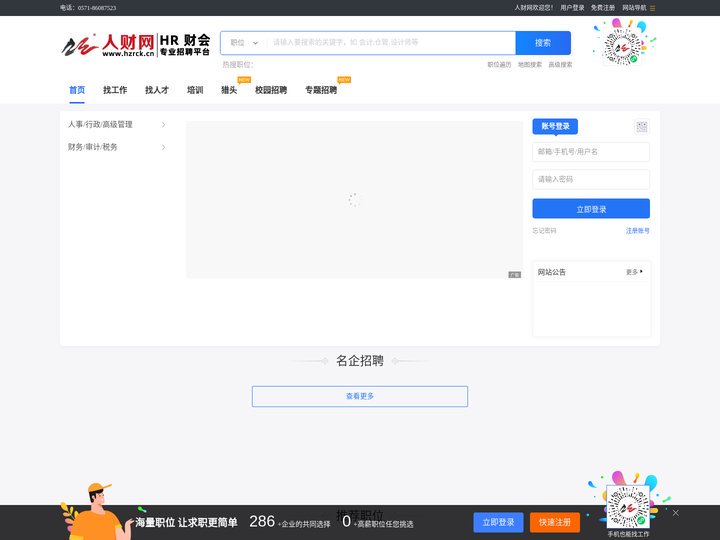Select the 账号登录 tab
Screen dimensions: 720x540
pos(555,126)
